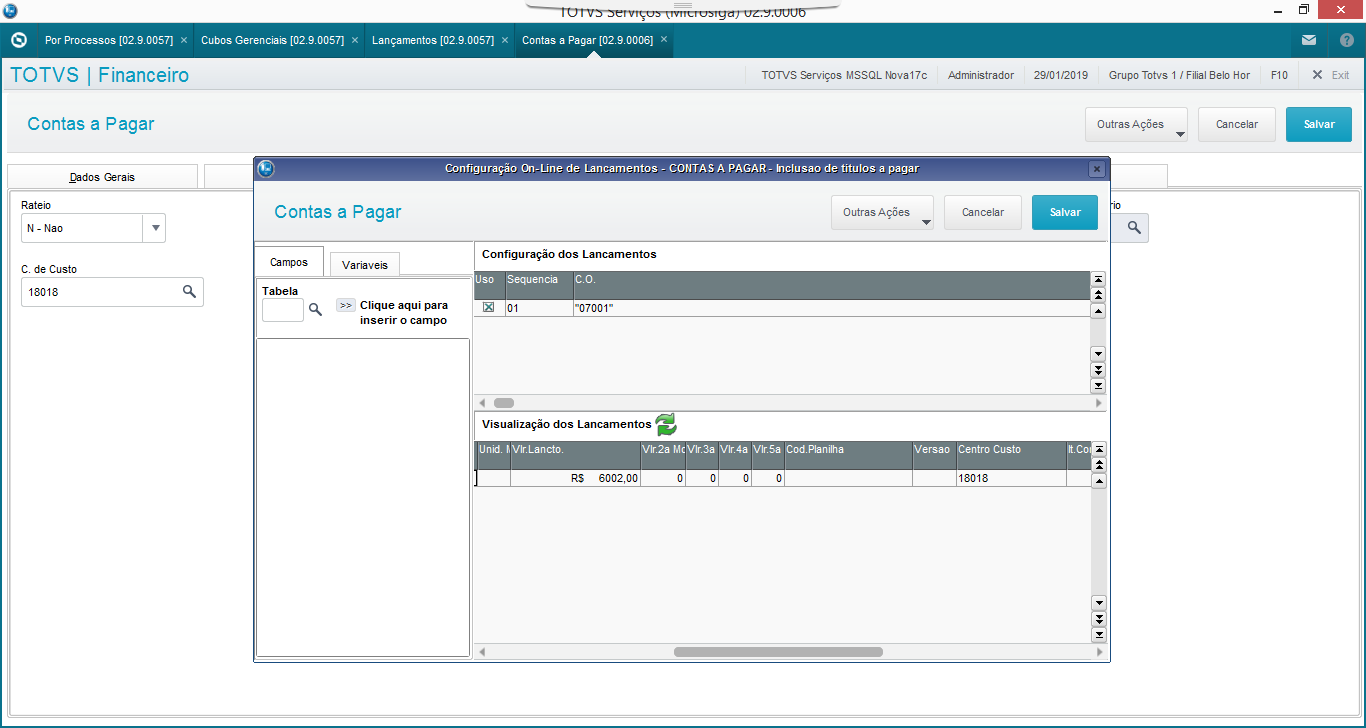Screen dimensions: 1366x728
Task: Click the partially hidden lookup magnifier right of dialog
Action: [x=1134, y=228]
